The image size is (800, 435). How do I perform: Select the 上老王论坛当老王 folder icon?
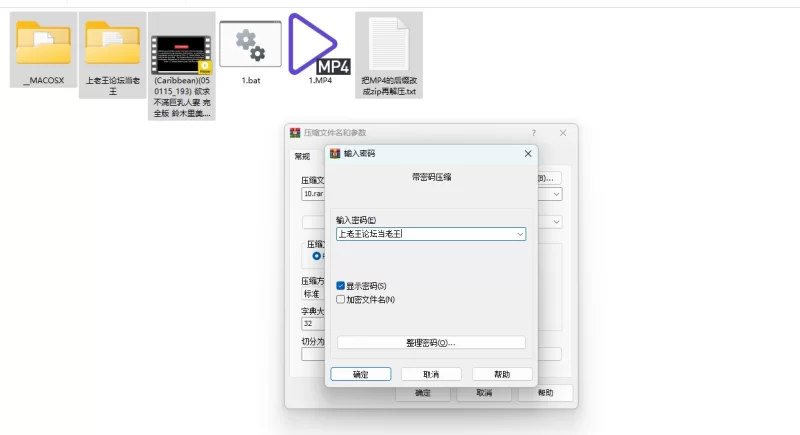[x=112, y=43]
